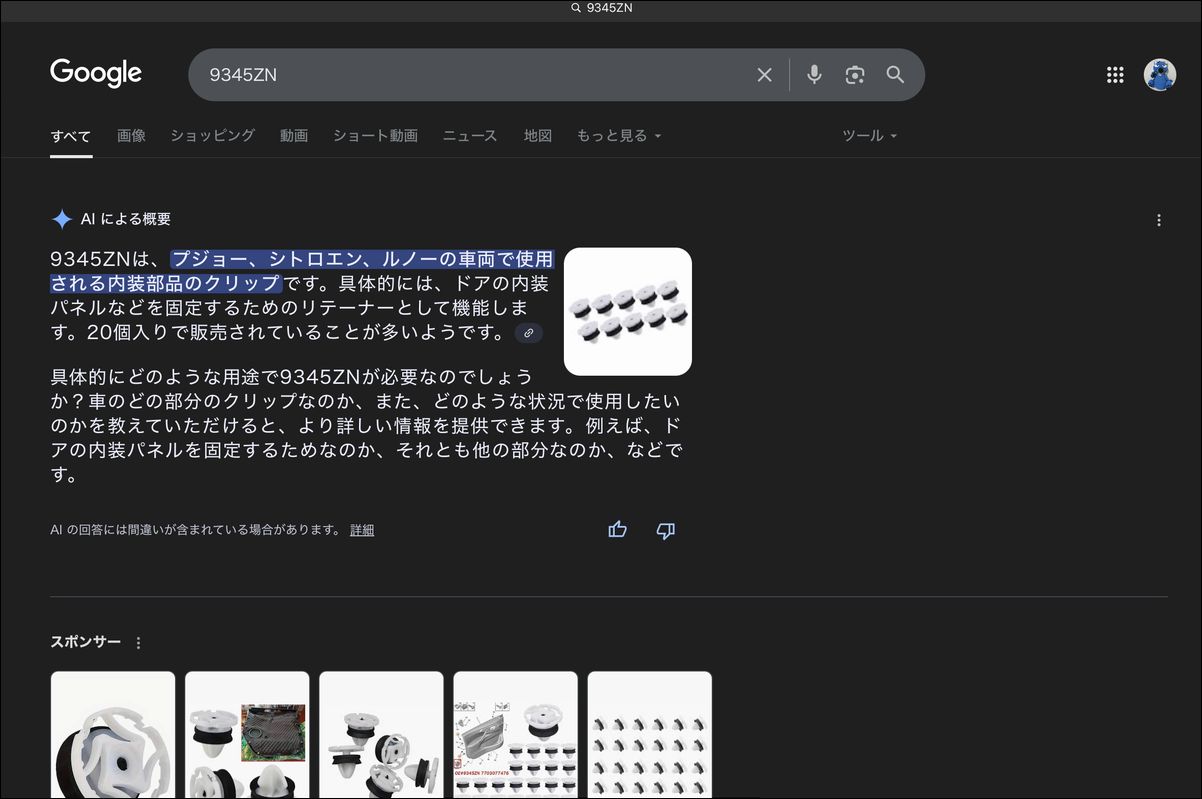Expand the ツール dropdown

point(870,136)
